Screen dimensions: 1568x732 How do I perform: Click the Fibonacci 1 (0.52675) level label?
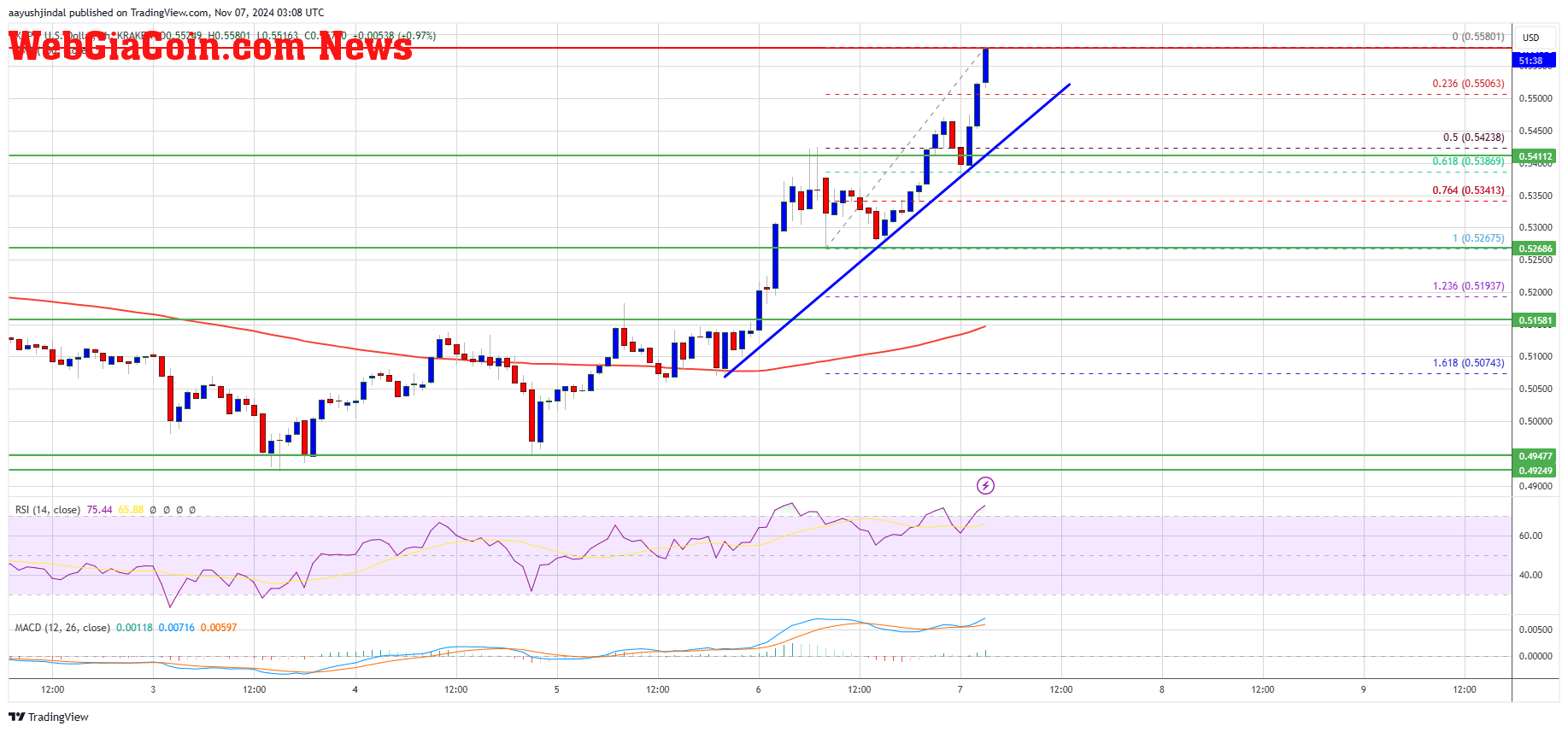tap(1478, 238)
